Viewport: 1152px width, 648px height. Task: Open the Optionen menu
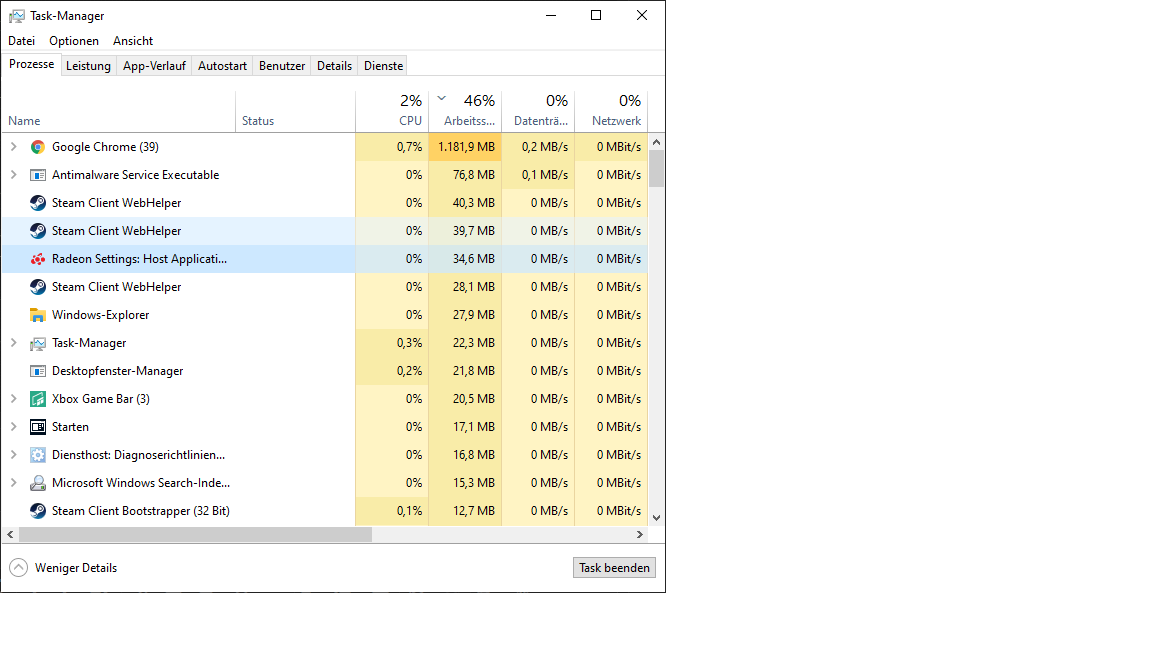(x=73, y=40)
